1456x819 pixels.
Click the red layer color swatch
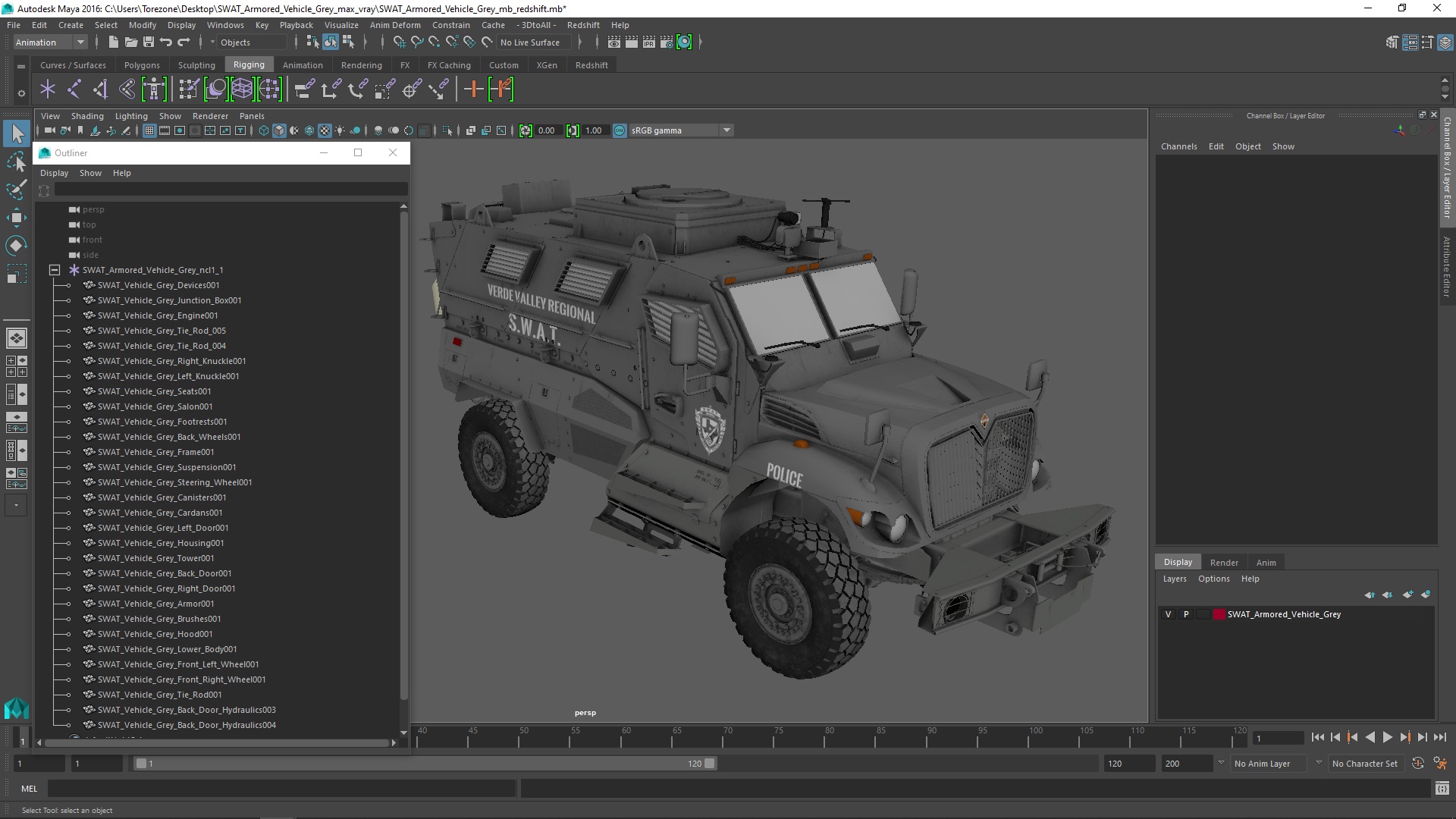(x=1219, y=614)
